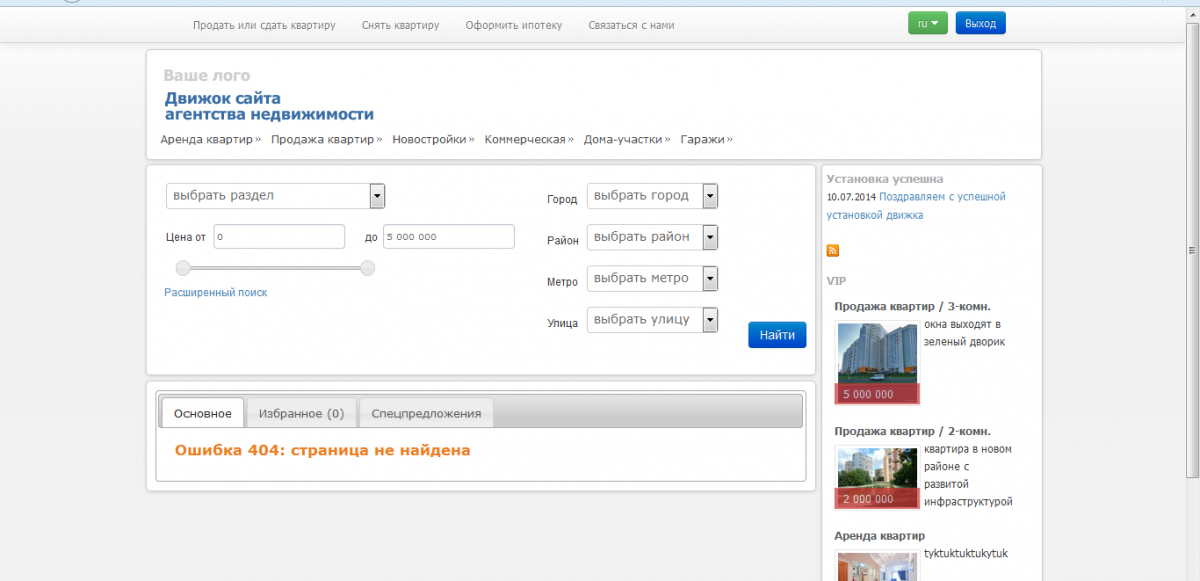Screen dimensions: 1200x581
Task: Click the 'Цена от' minimum price field
Action: [x=279, y=237]
